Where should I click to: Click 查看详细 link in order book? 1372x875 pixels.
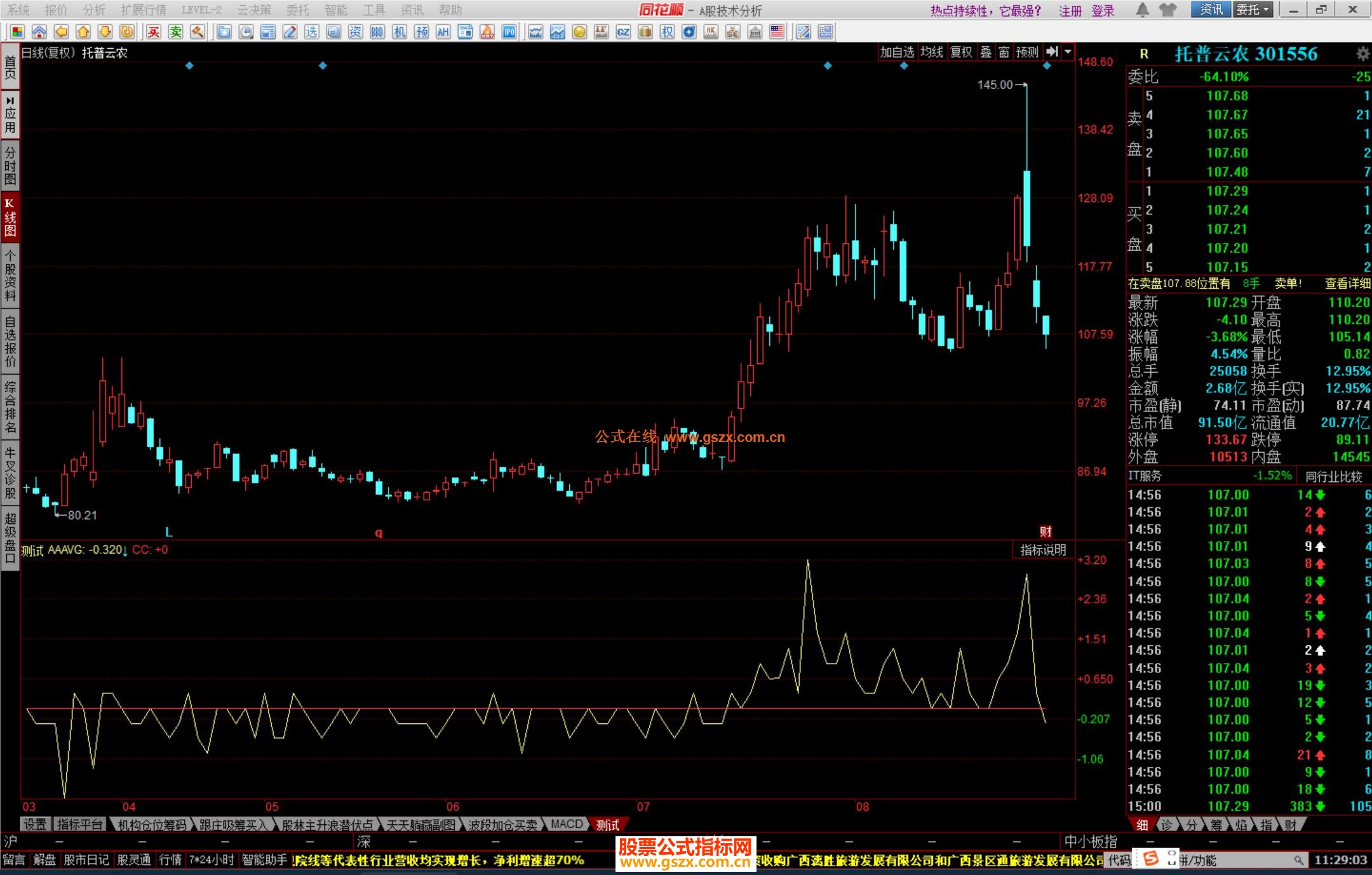click(x=1347, y=283)
